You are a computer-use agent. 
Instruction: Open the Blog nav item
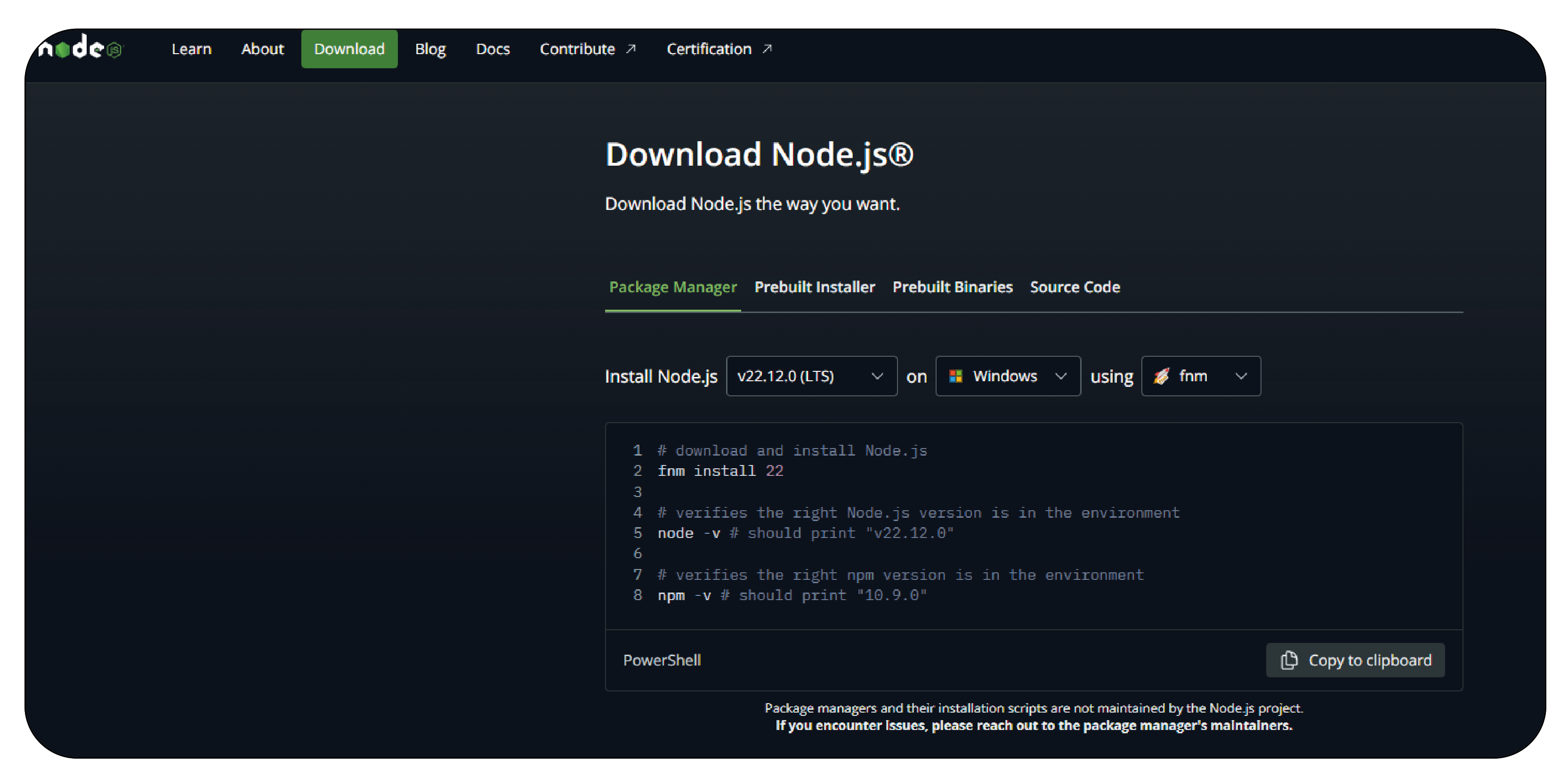430,48
